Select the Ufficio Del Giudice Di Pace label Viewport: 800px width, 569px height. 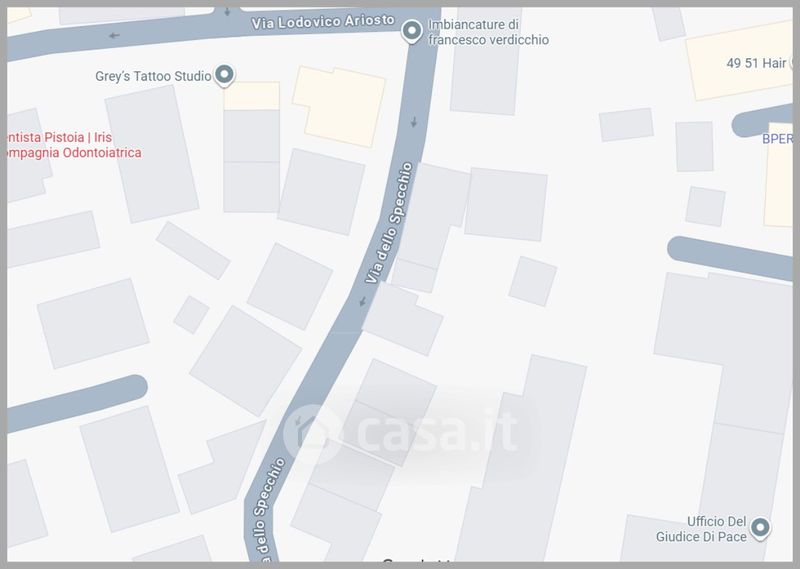[701, 529]
